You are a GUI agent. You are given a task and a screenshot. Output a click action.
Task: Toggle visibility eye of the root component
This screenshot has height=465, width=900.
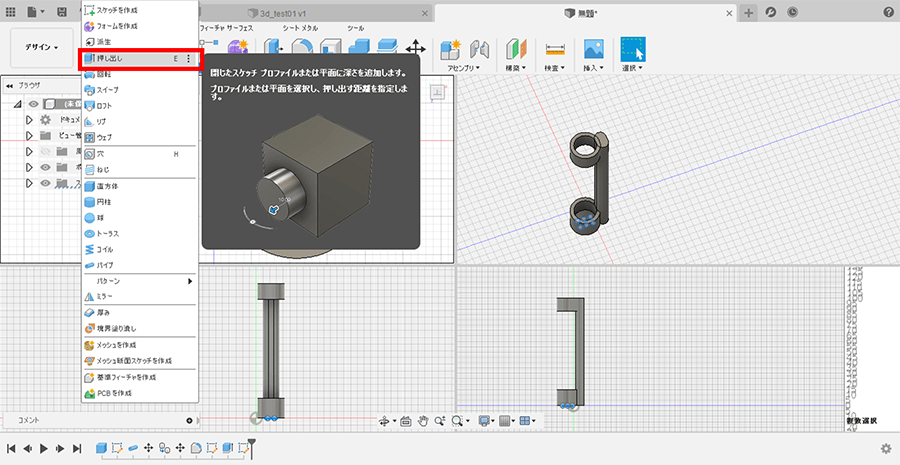(x=33, y=104)
